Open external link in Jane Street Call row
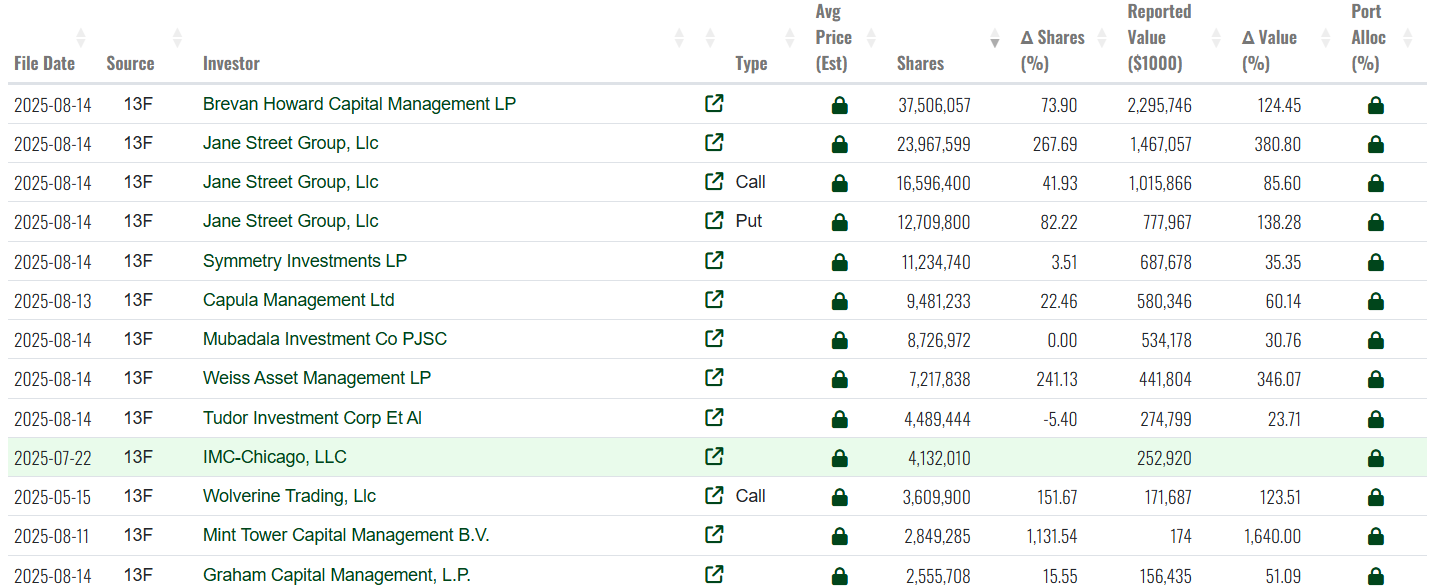Screen dimensions: 1435x586 (714, 181)
